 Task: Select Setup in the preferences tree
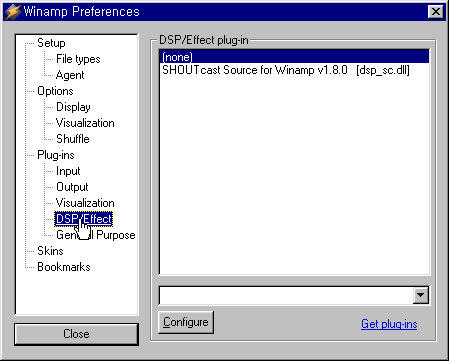click(x=51, y=43)
